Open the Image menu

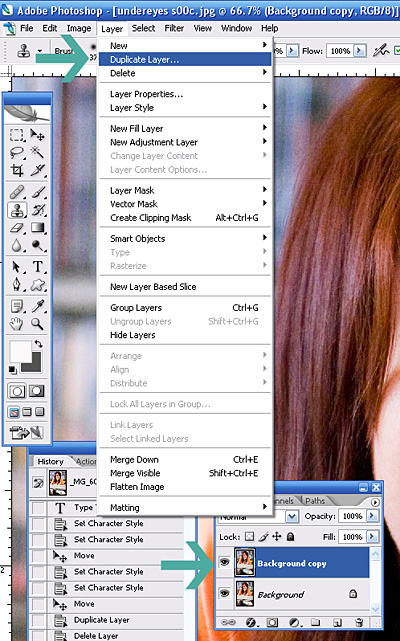tap(79, 28)
